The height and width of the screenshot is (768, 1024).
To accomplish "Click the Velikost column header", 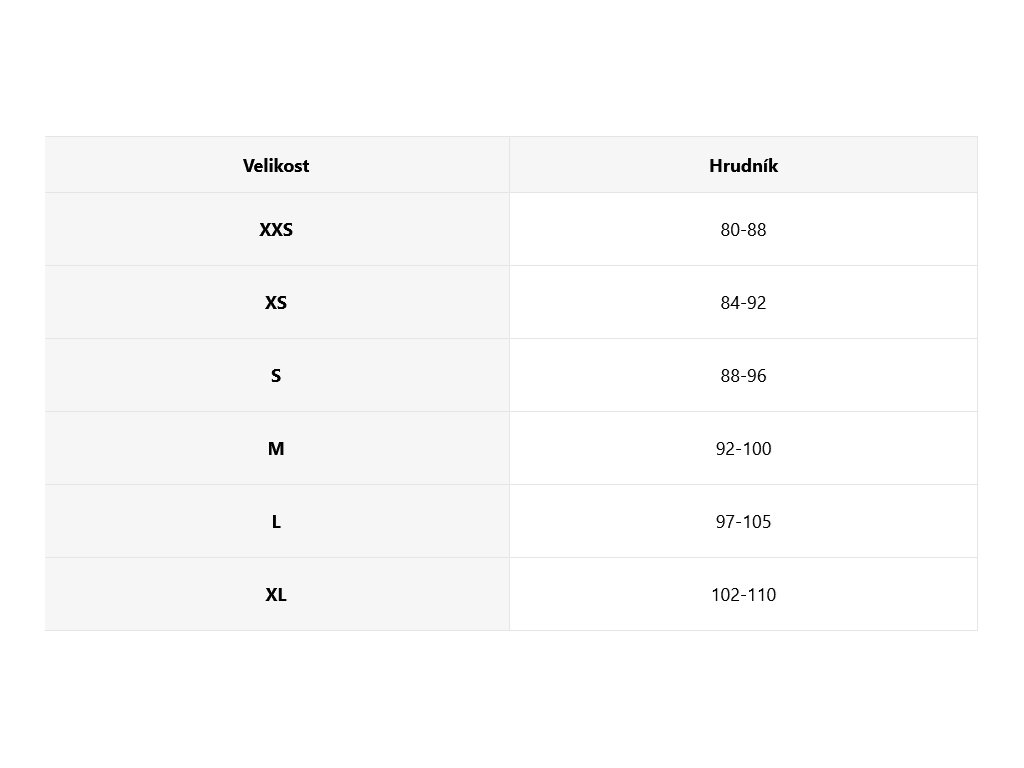I will [x=276, y=166].
